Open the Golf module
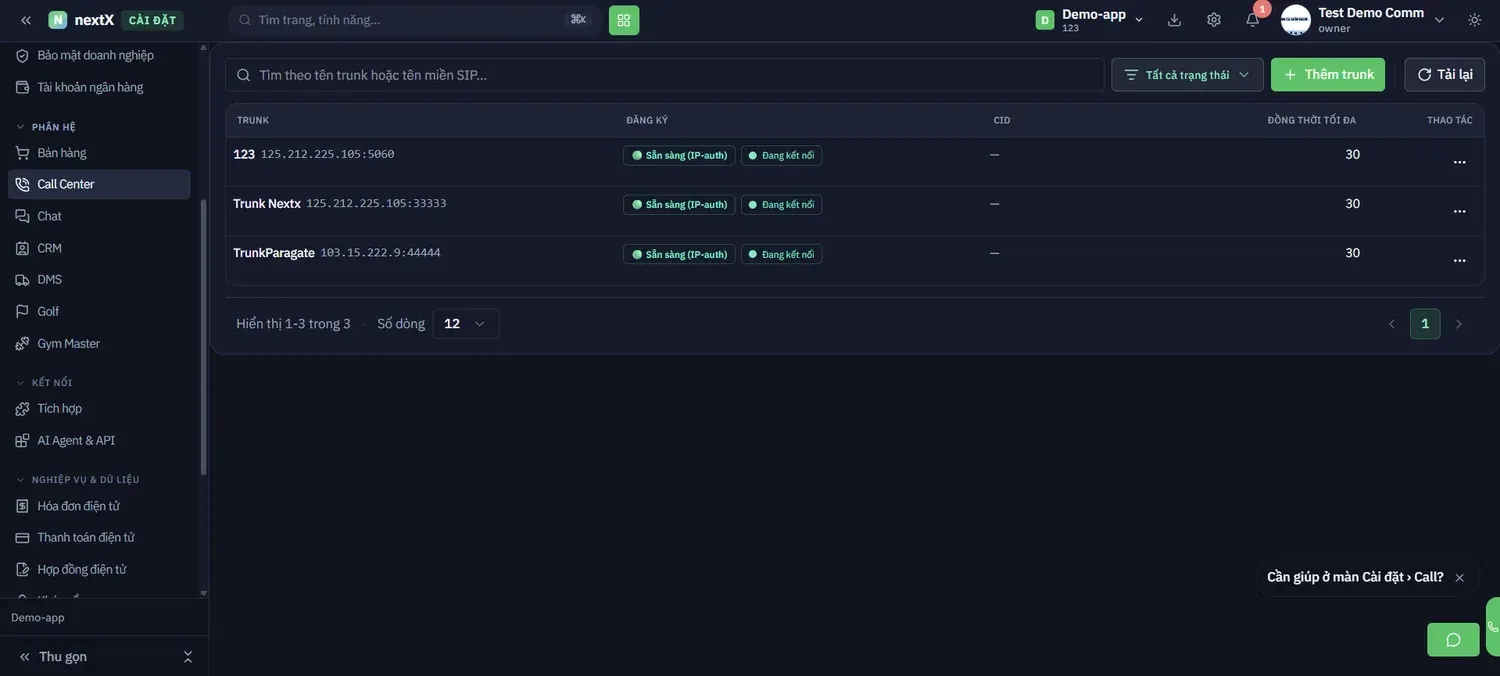The width and height of the screenshot is (1500, 676). pos(99,311)
